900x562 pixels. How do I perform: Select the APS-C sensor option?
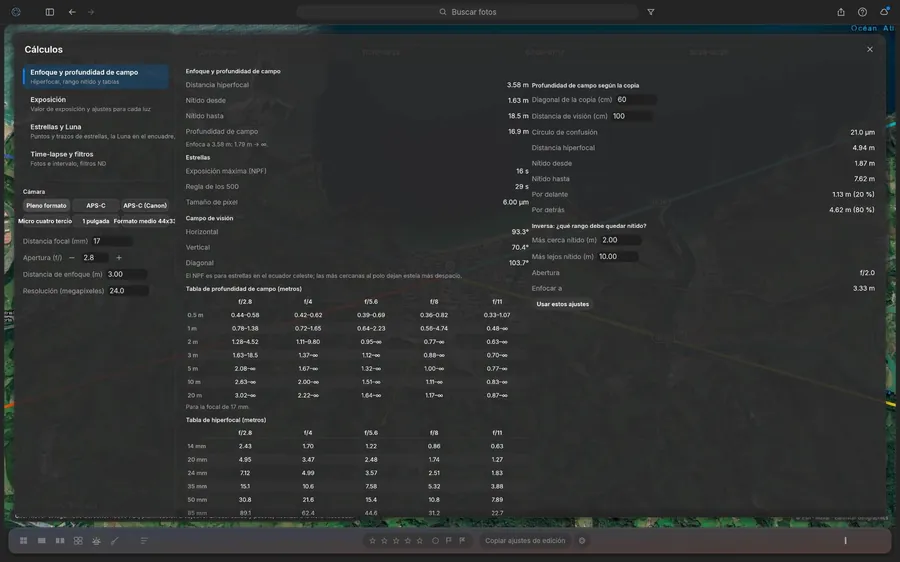96,206
